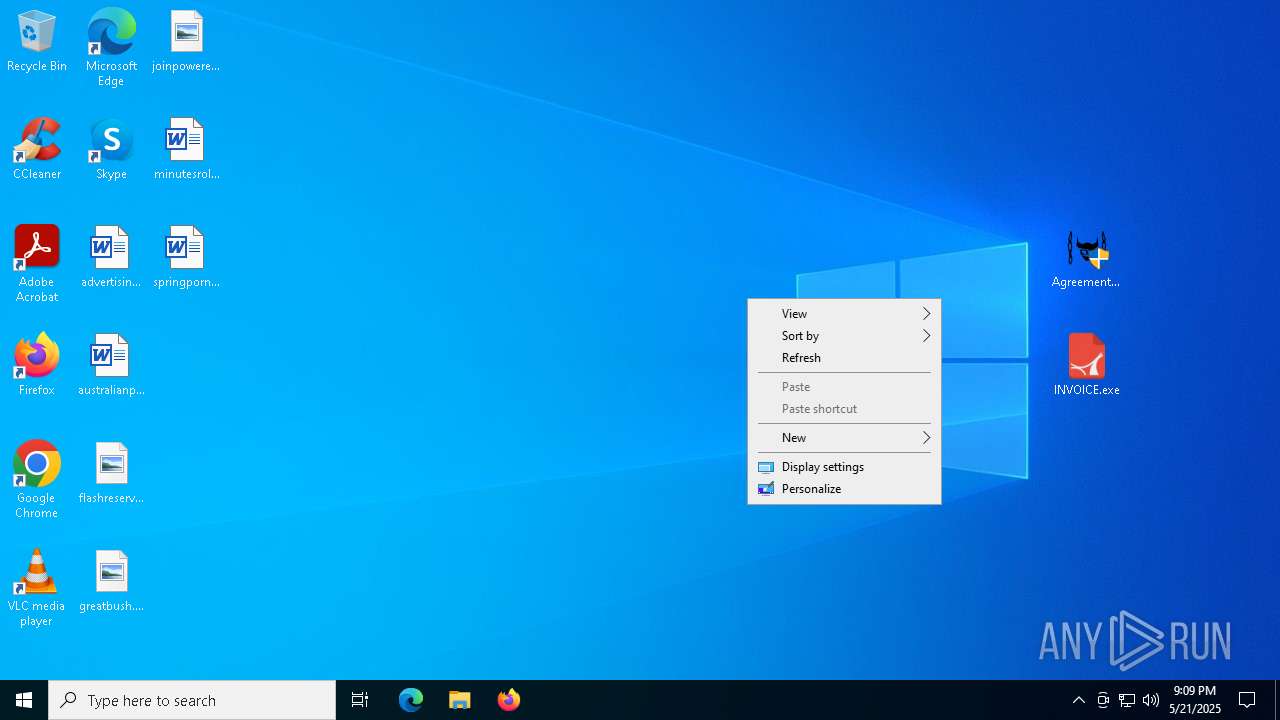The width and height of the screenshot is (1280, 720).
Task: Open the Windows Start menu
Action: click(x=24, y=700)
